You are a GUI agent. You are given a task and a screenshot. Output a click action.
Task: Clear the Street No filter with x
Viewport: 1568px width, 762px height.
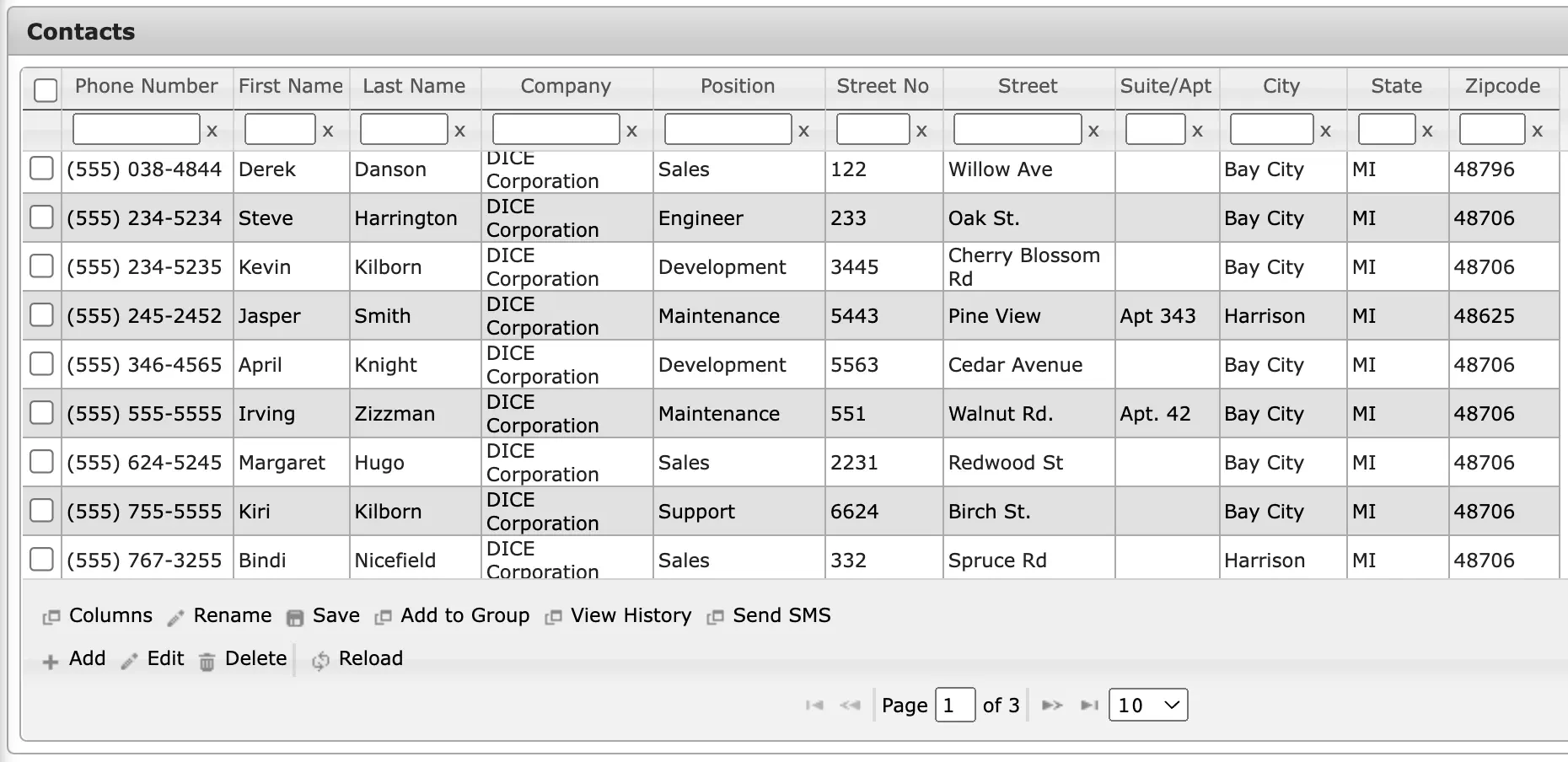[922, 131]
